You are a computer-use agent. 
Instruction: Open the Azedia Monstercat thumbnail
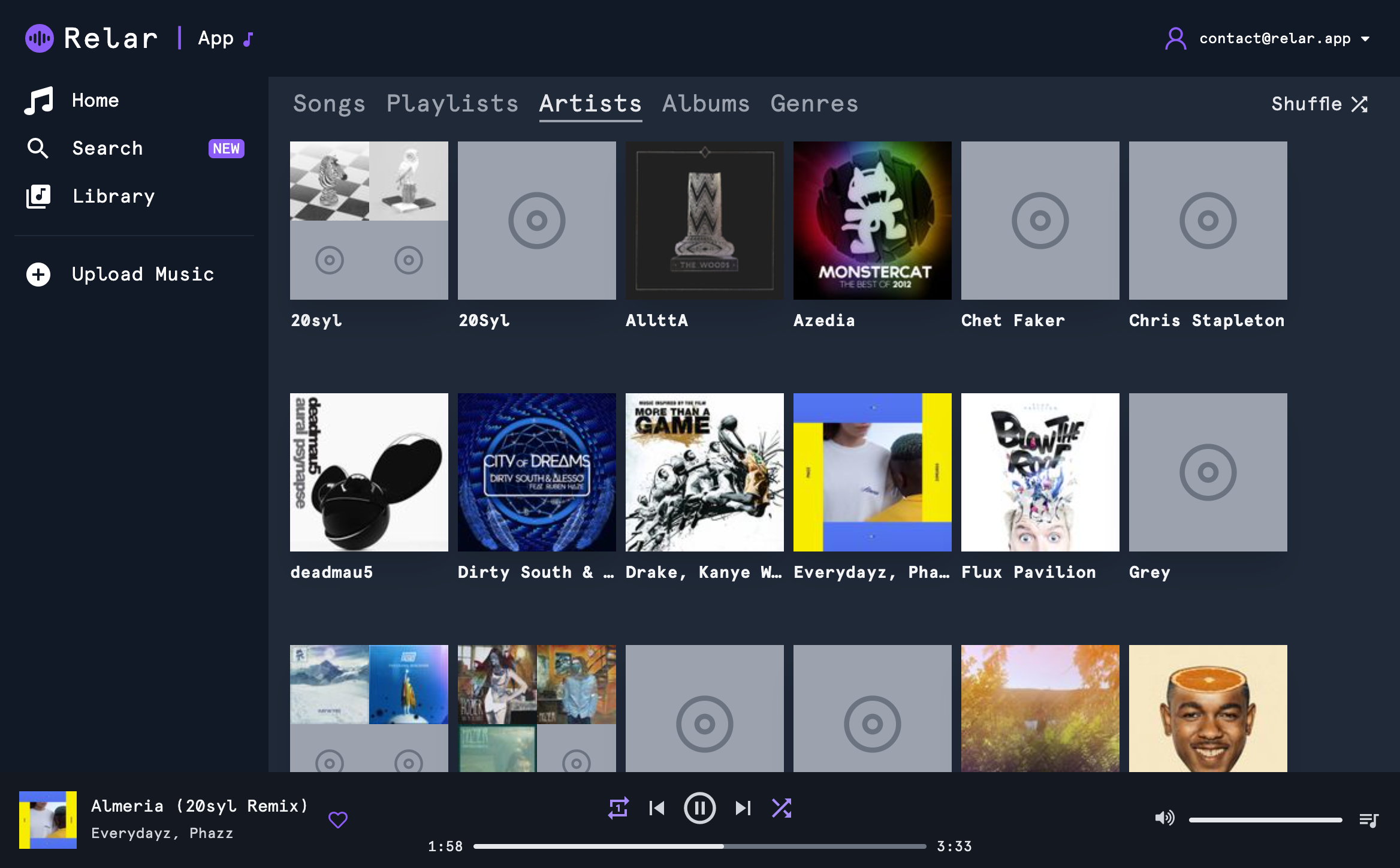tap(873, 221)
